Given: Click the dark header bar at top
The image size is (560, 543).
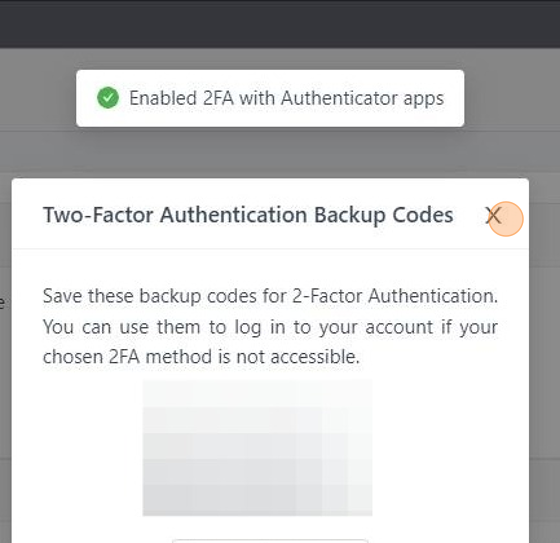Looking at the screenshot, I should [280, 24].
